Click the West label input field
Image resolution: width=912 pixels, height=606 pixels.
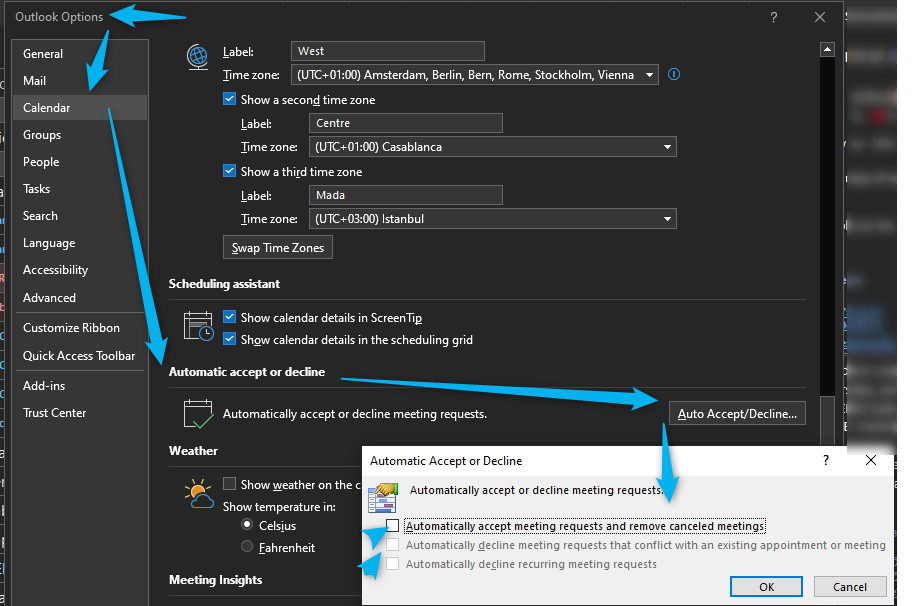point(387,51)
